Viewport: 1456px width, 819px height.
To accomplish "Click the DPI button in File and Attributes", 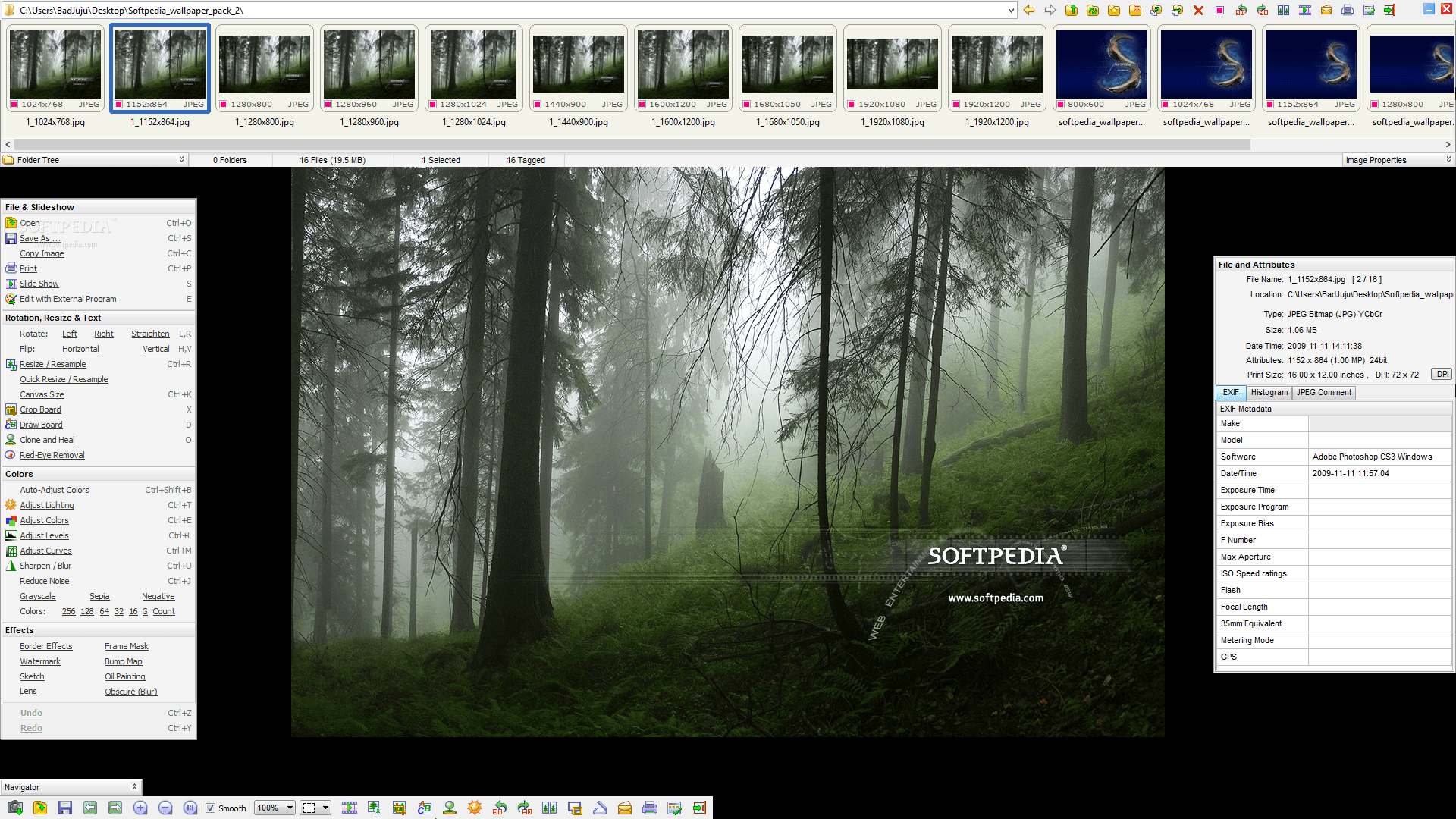I will (1441, 374).
